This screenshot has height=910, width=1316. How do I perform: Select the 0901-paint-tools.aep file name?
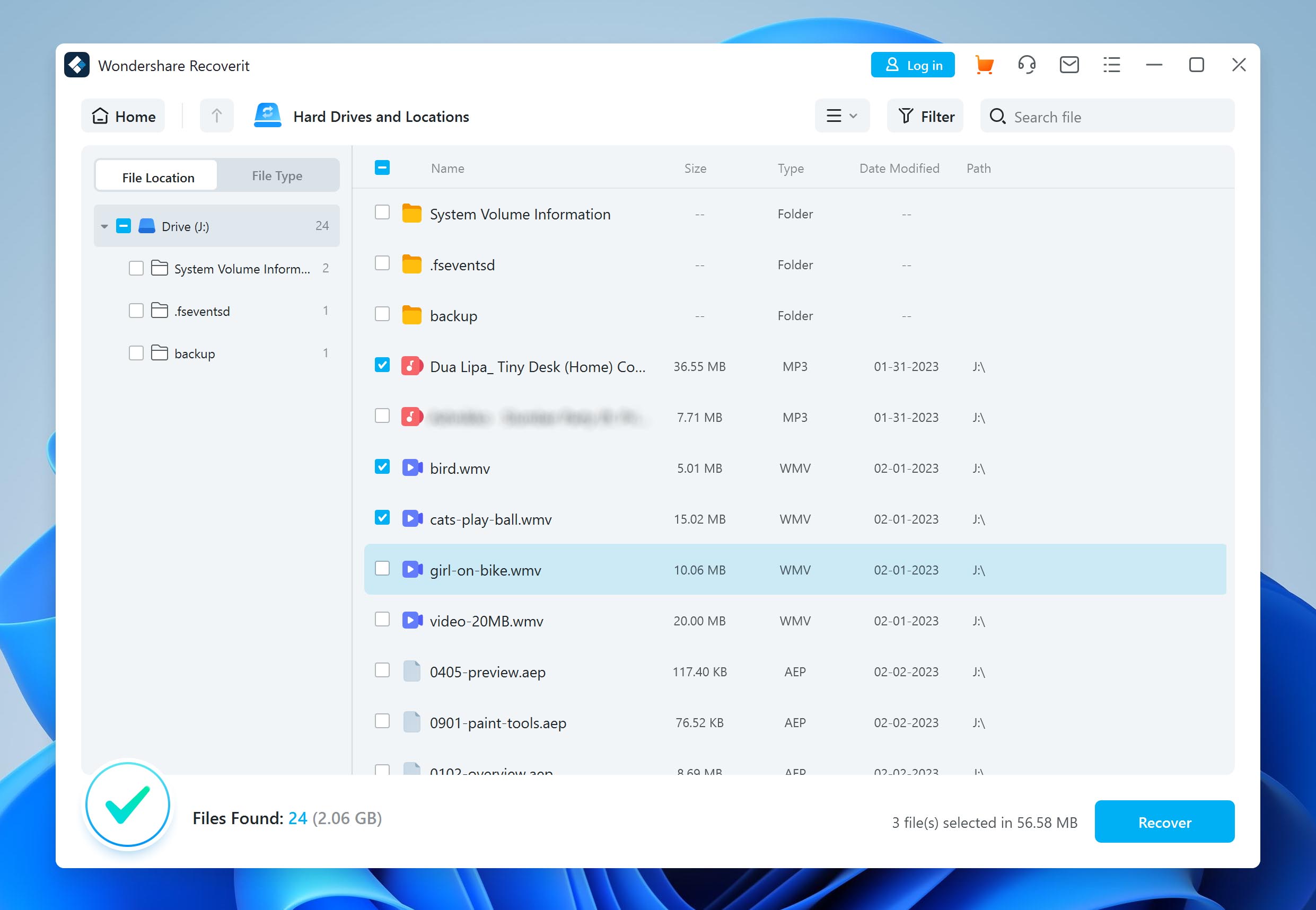click(498, 723)
